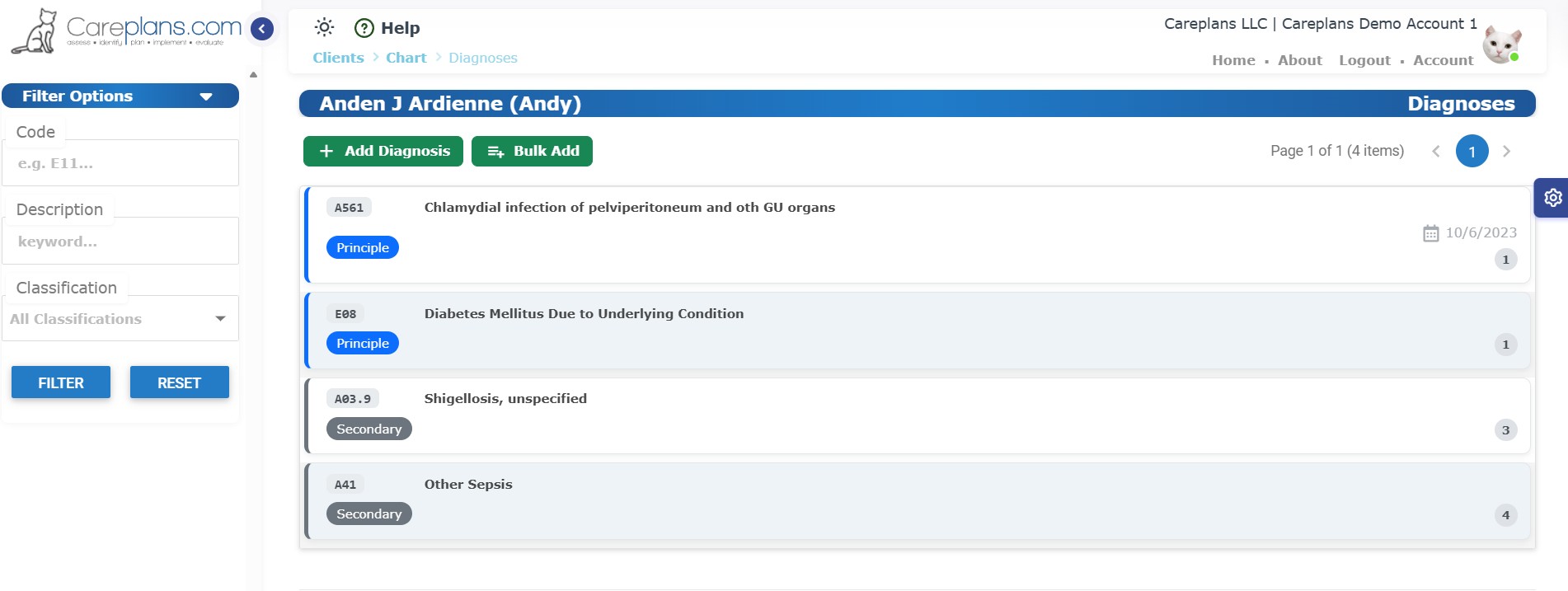The image size is (1568, 591).
Task: Navigate to Clients breadcrumb
Action: coord(338,58)
